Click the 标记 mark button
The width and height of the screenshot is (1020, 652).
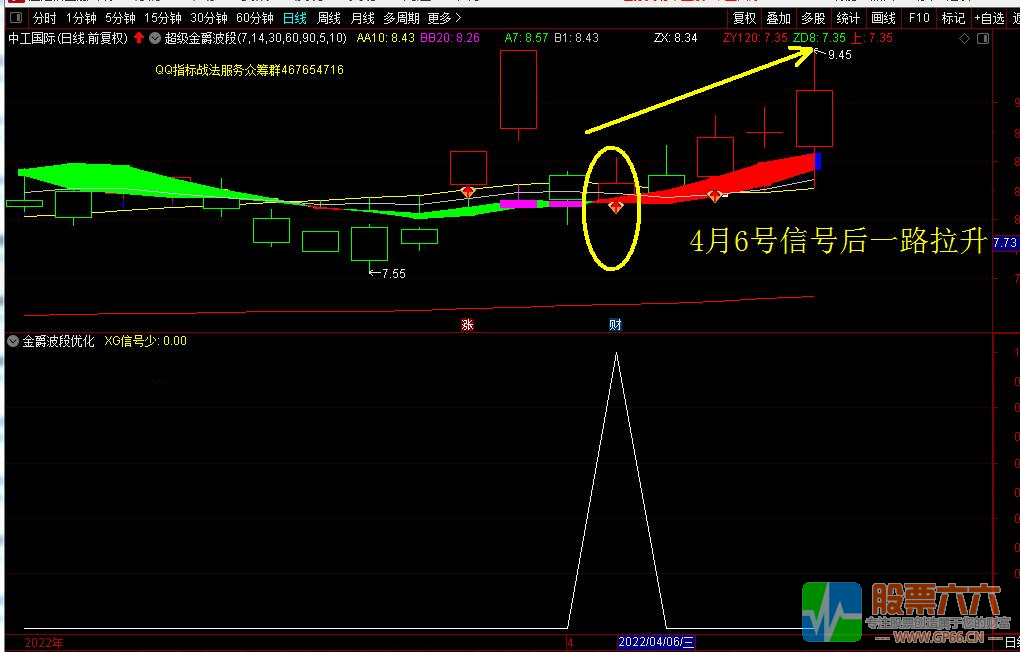click(x=953, y=18)
